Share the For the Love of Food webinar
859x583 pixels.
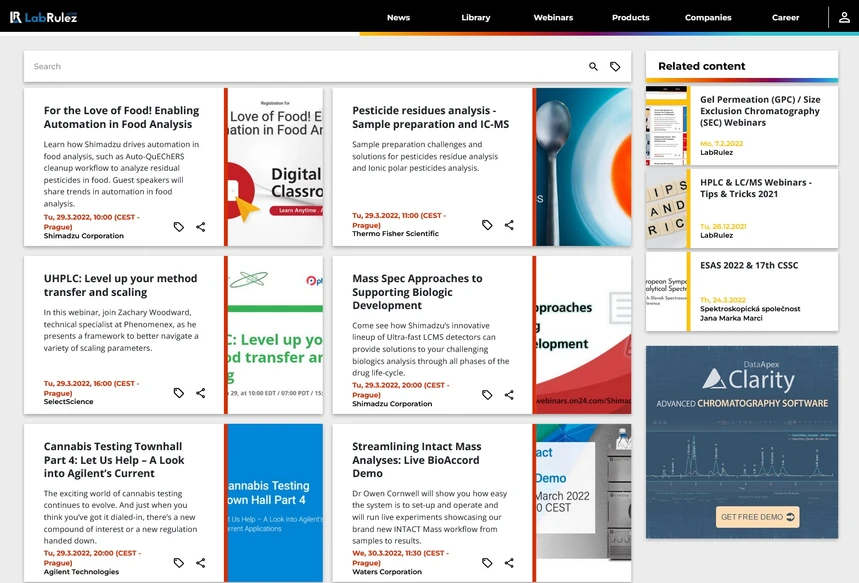coord(201,227)
